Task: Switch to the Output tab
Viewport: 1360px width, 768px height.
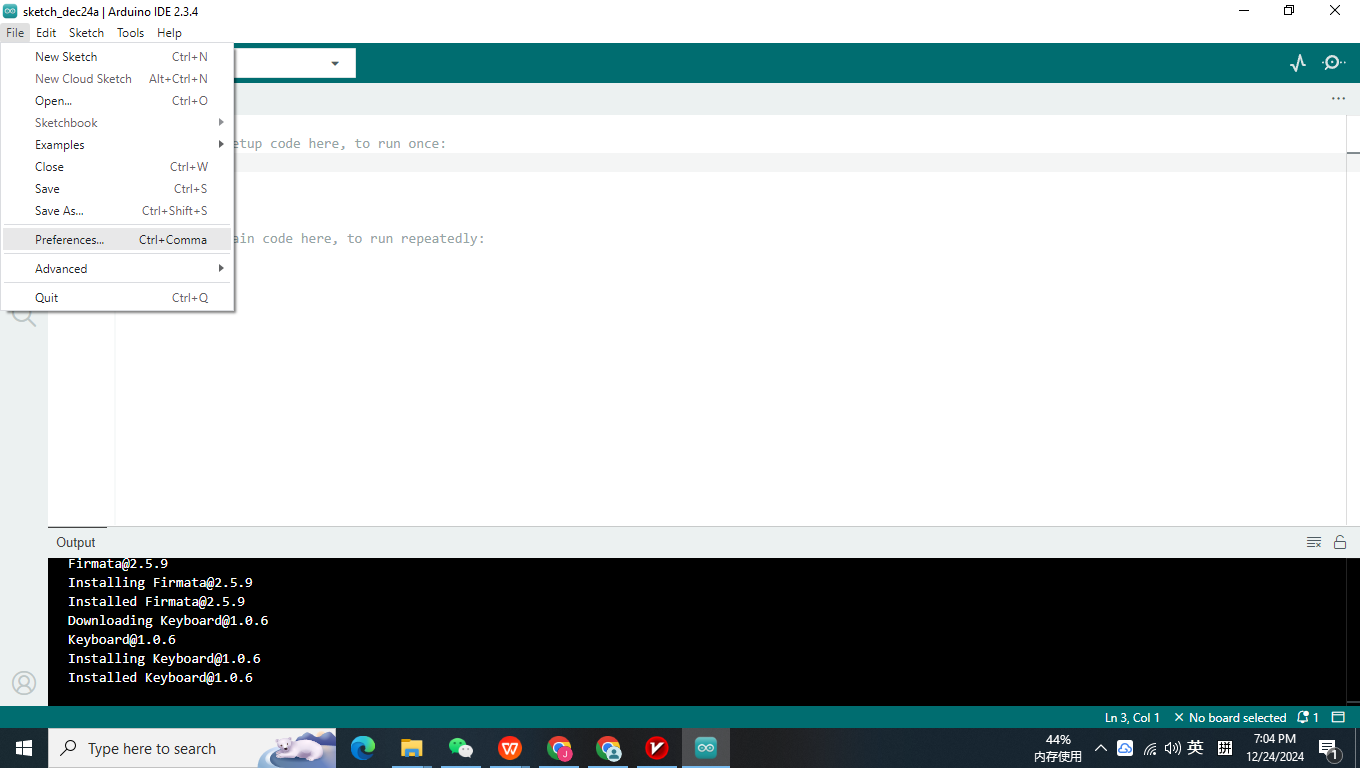Action: point(76,542)
